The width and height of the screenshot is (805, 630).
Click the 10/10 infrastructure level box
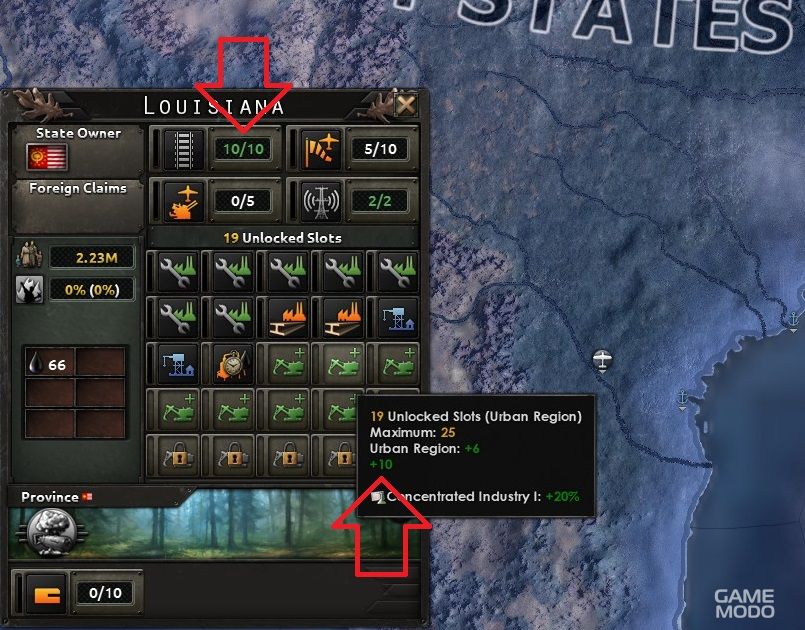[243, 149]
